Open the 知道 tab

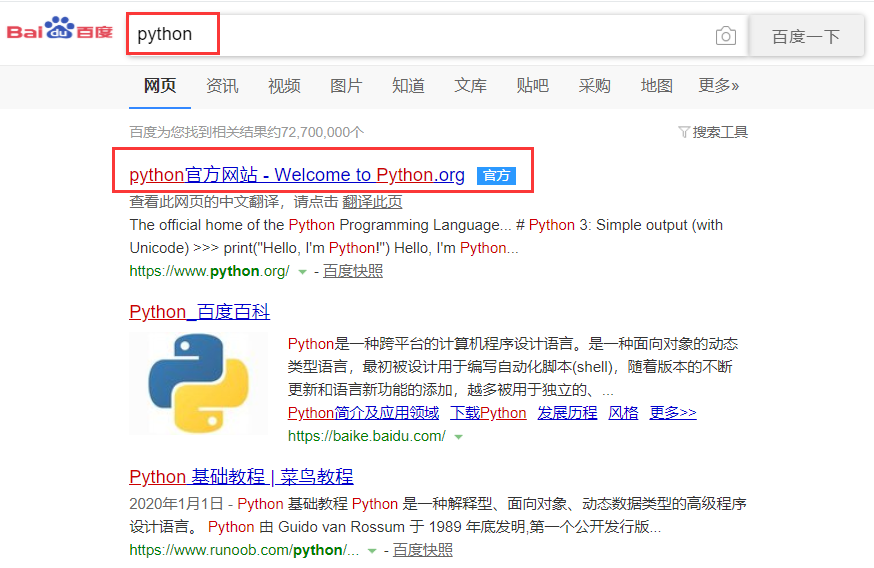(x=408, y=85)
